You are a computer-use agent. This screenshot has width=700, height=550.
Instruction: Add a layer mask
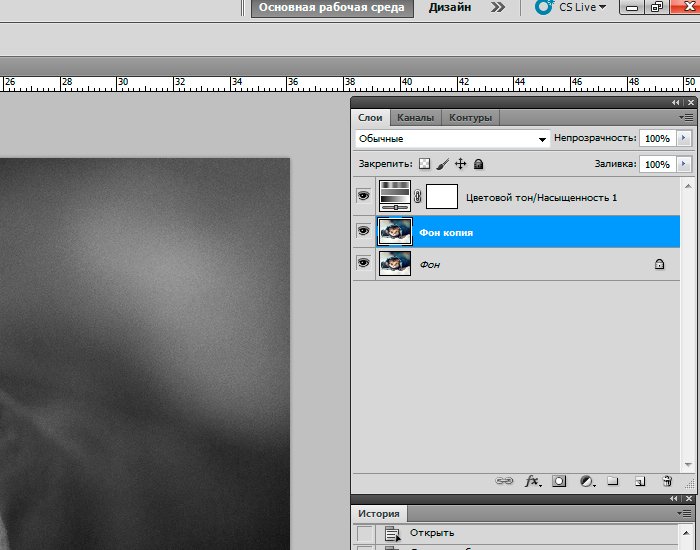click(559, 481)
